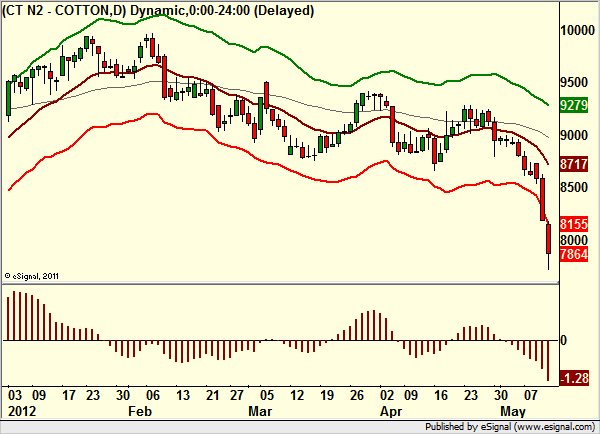Click the red 8155 lower band price tag
Image resolution: width=600 pixels, height=434 pixels.
click(573, 224)
